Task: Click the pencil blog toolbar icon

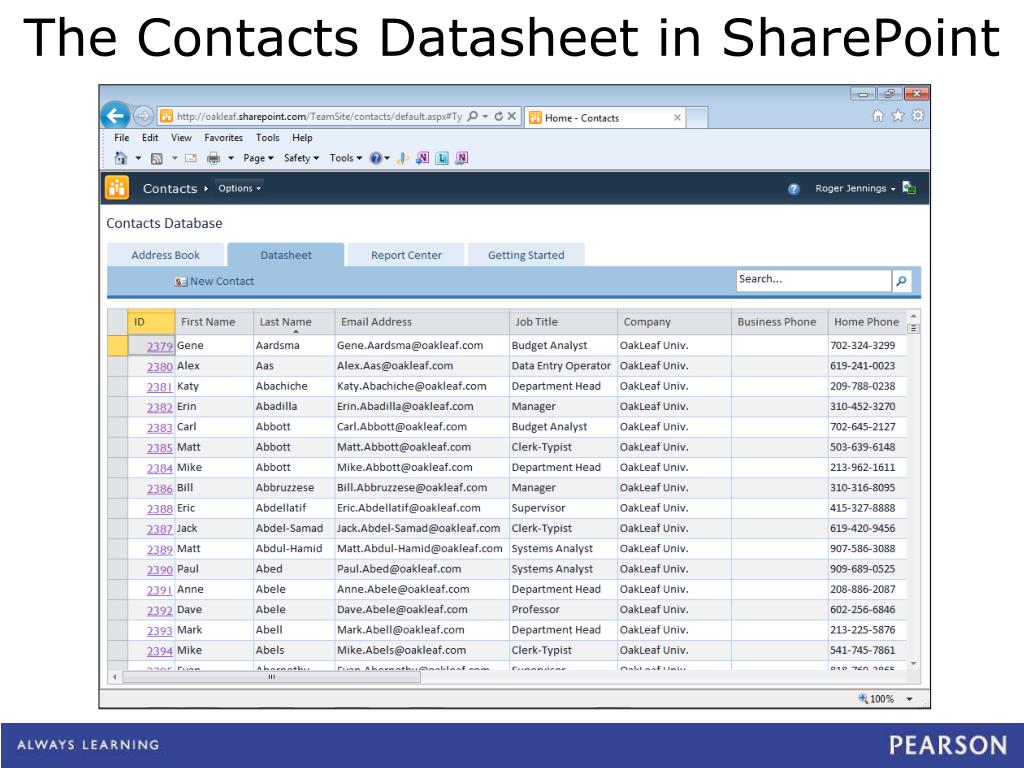Action: coord(403,158)
